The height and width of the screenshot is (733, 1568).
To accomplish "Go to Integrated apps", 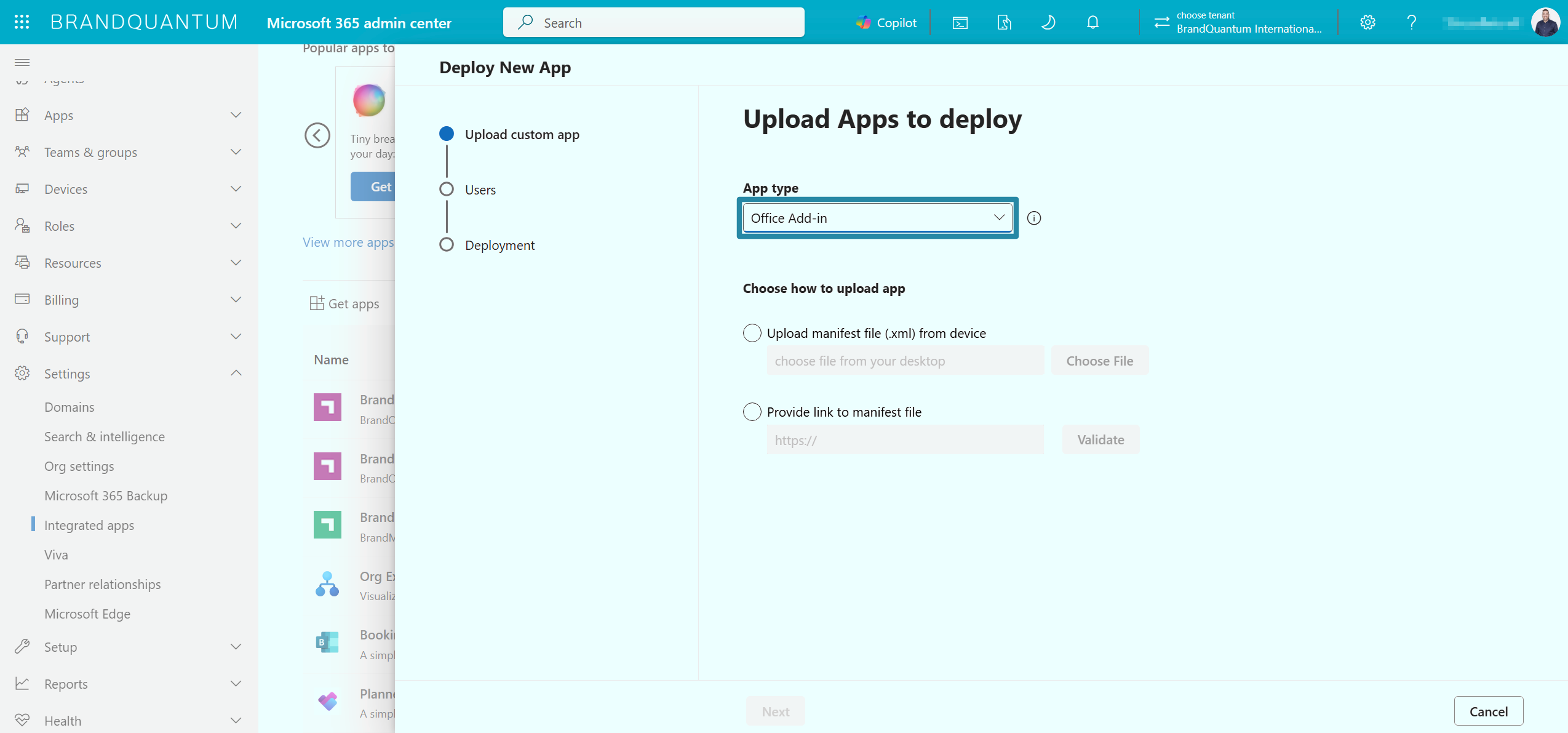I will pos(89,525).
